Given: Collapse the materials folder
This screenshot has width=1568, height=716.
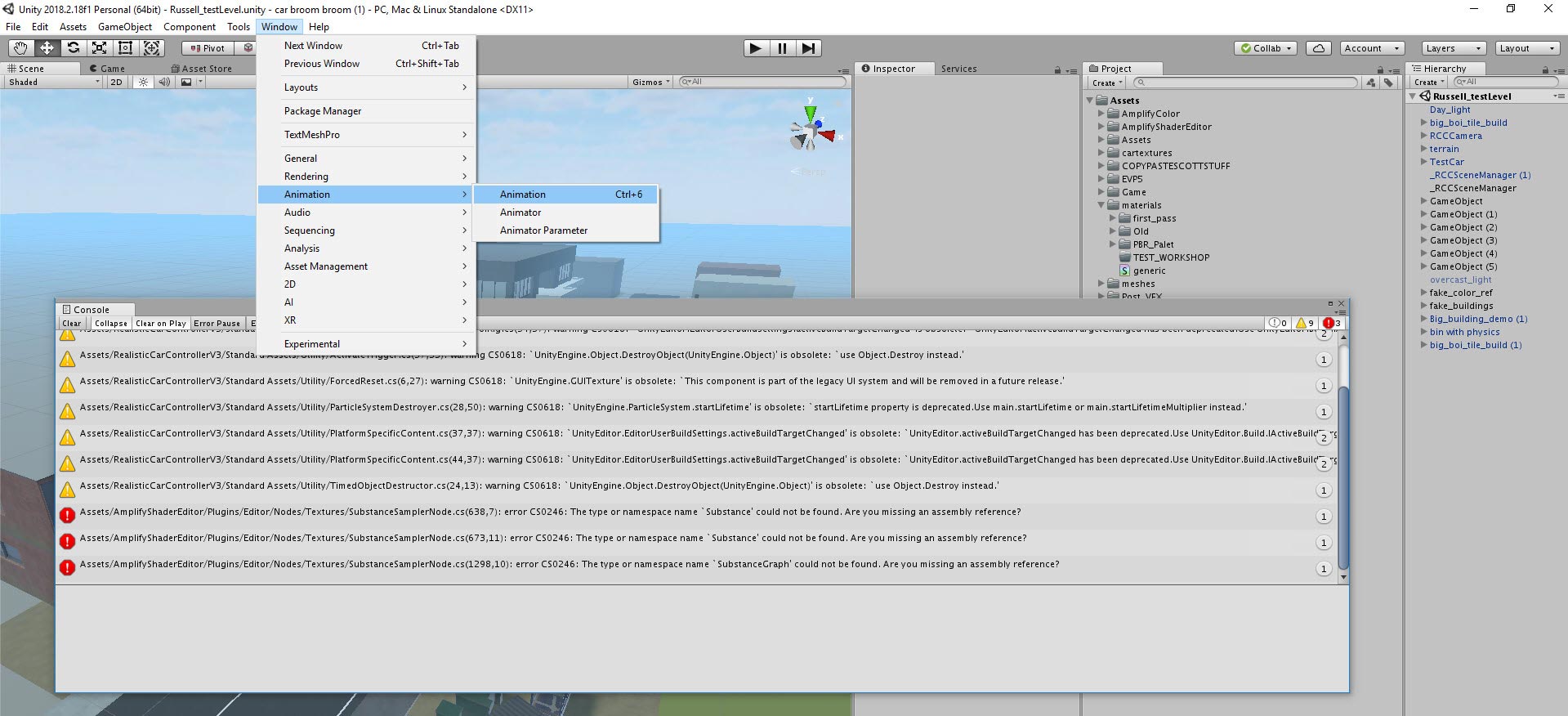Looking at the screenshot, I should (x=1101, y=205).
